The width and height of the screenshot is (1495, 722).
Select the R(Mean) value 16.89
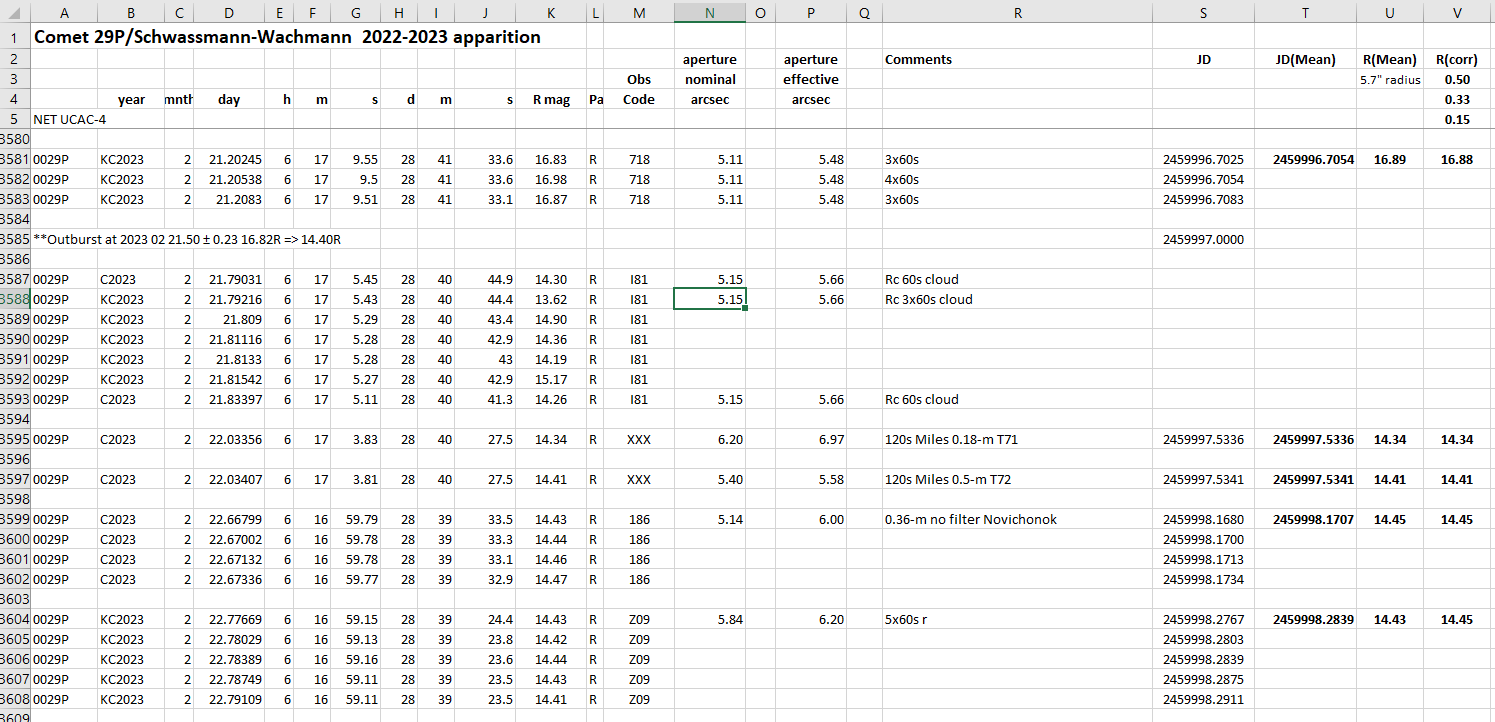[1390, 159]
